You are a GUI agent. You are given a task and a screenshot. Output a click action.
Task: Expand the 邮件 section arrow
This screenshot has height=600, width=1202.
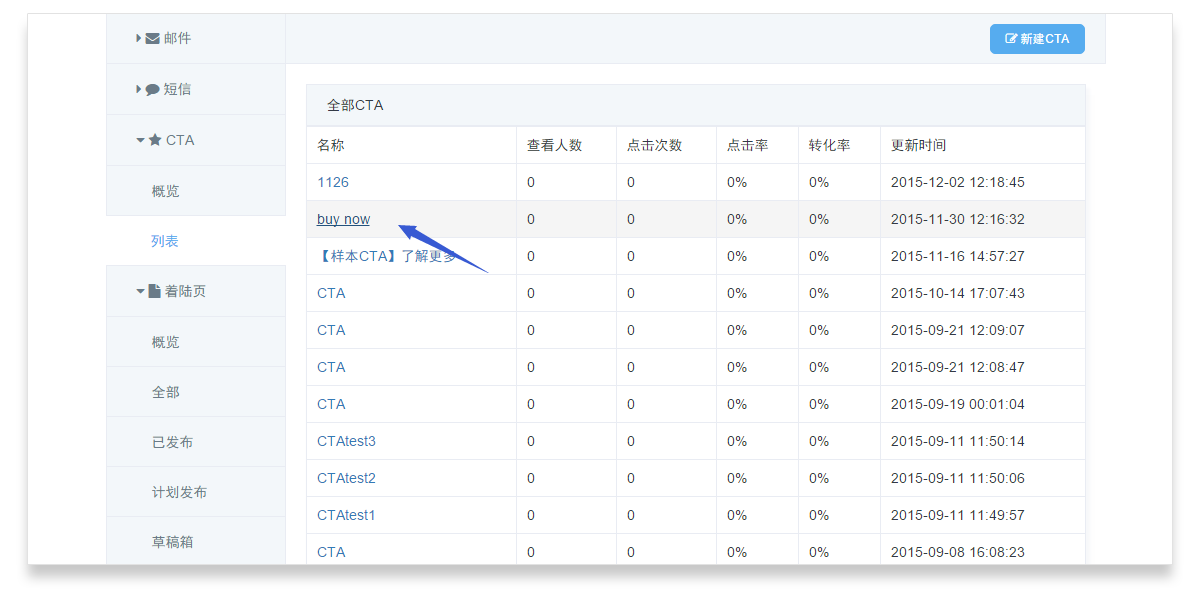click(138, 38)
